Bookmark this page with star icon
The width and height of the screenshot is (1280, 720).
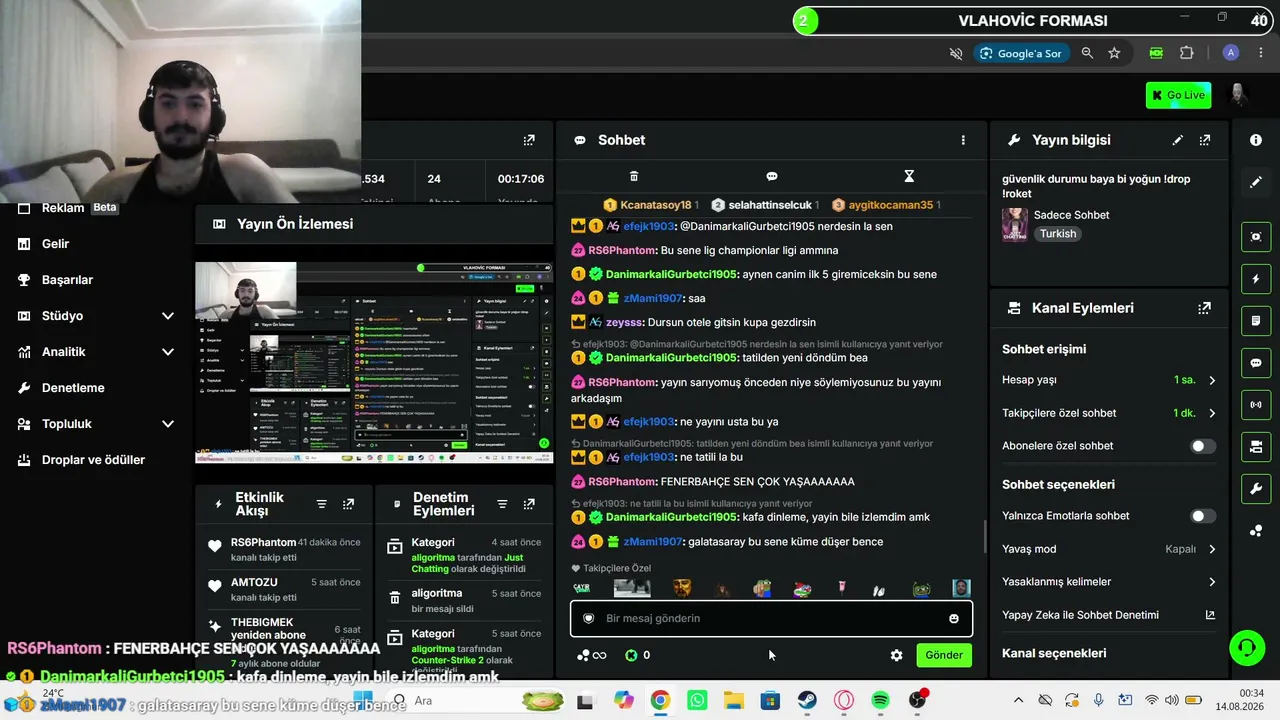tap(1114, 53)
